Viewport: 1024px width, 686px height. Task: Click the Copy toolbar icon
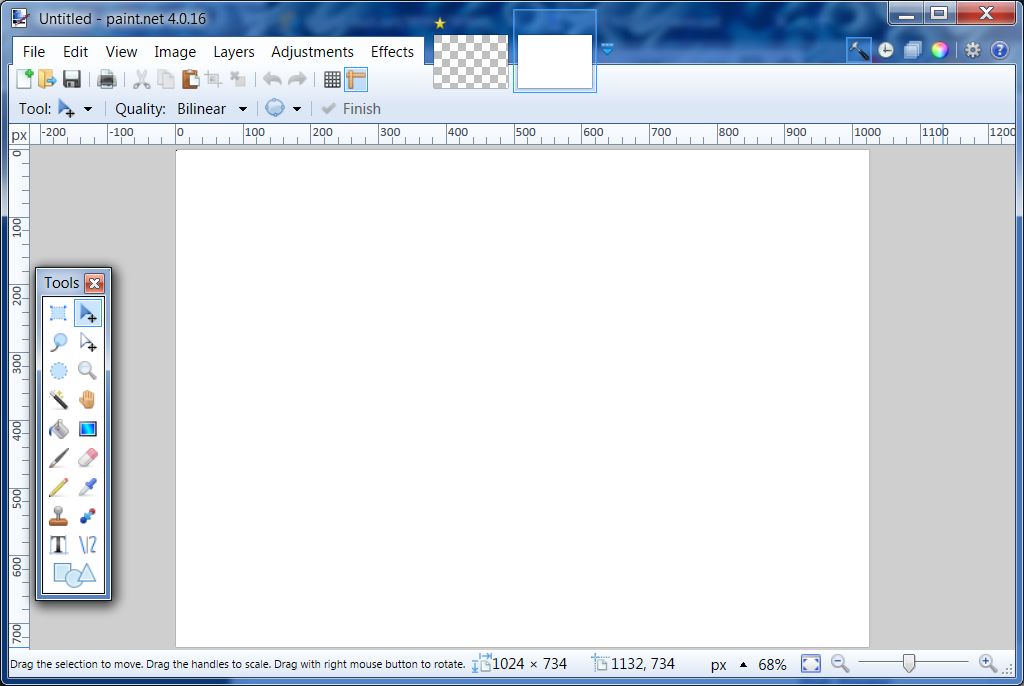pyautogui.click(x=166, y=79)
